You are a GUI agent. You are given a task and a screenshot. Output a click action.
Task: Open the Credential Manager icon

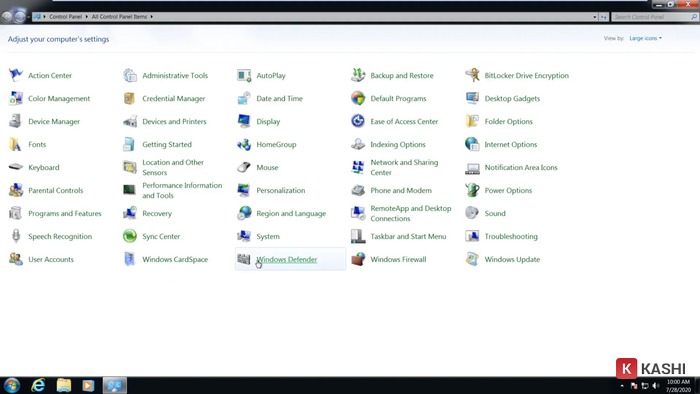coord(130,98)
